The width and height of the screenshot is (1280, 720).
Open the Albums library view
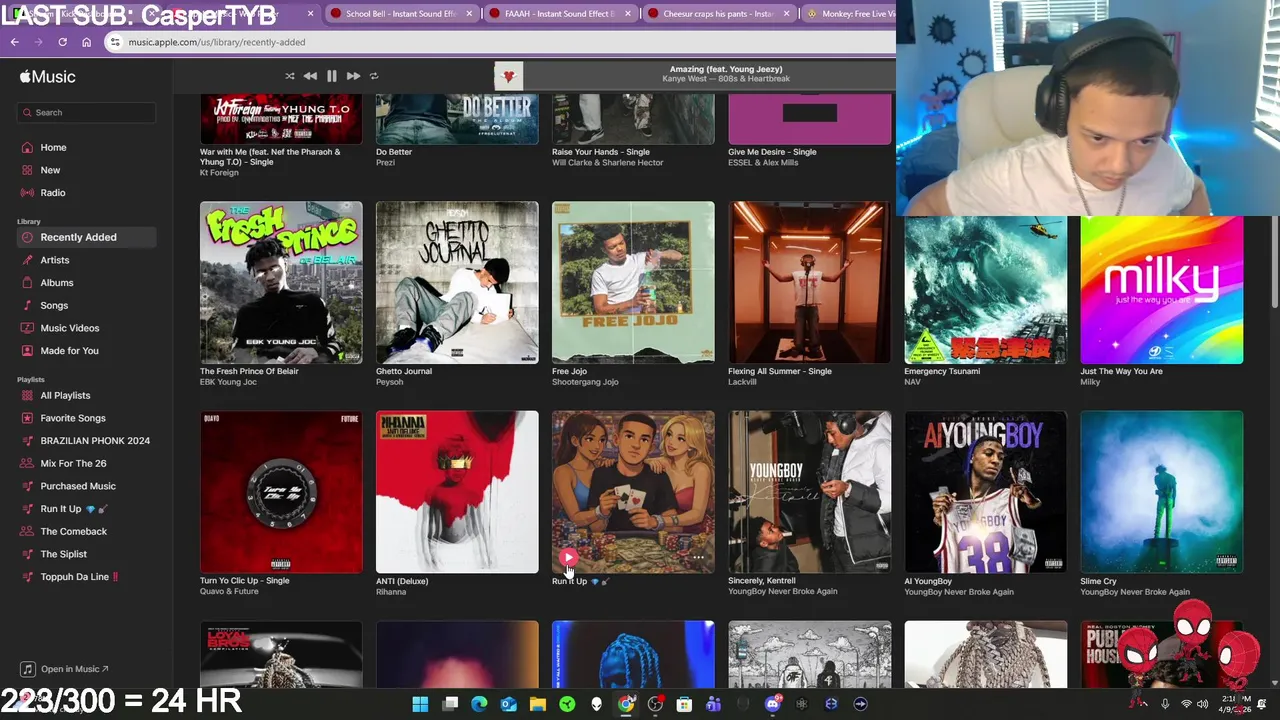coord(57,282)
